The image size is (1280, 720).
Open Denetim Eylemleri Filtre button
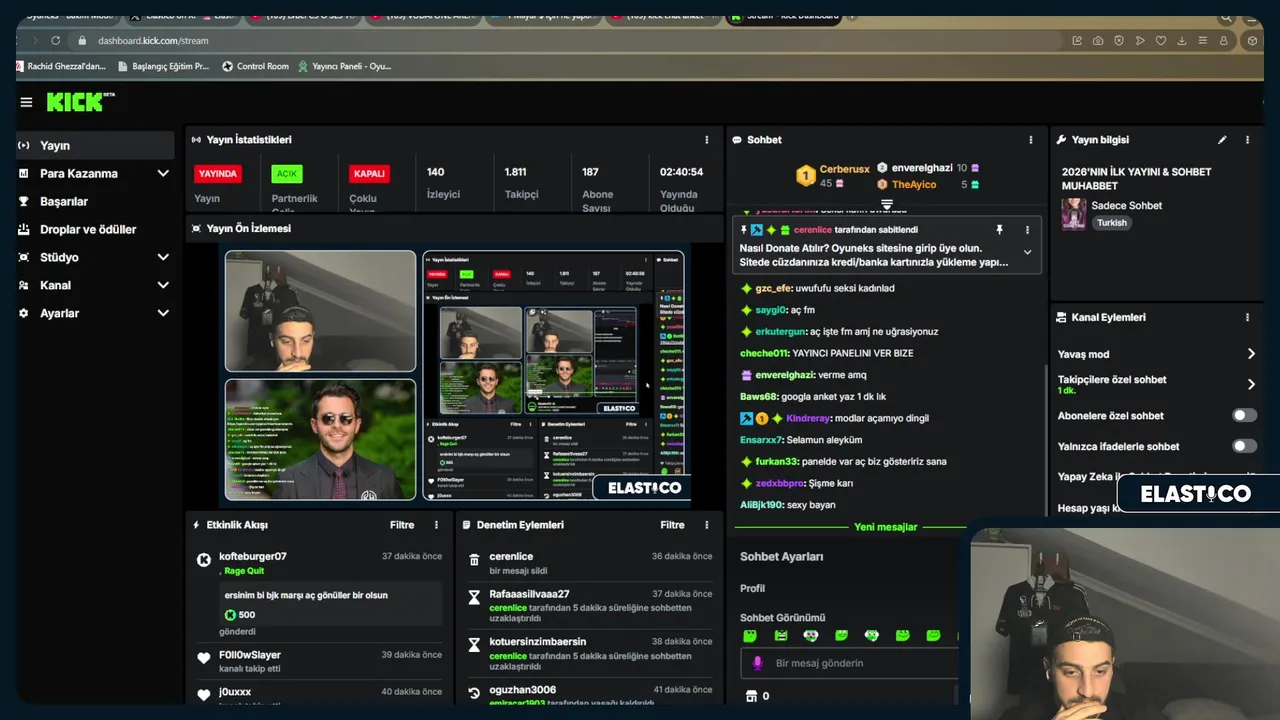tap(672, 525)
